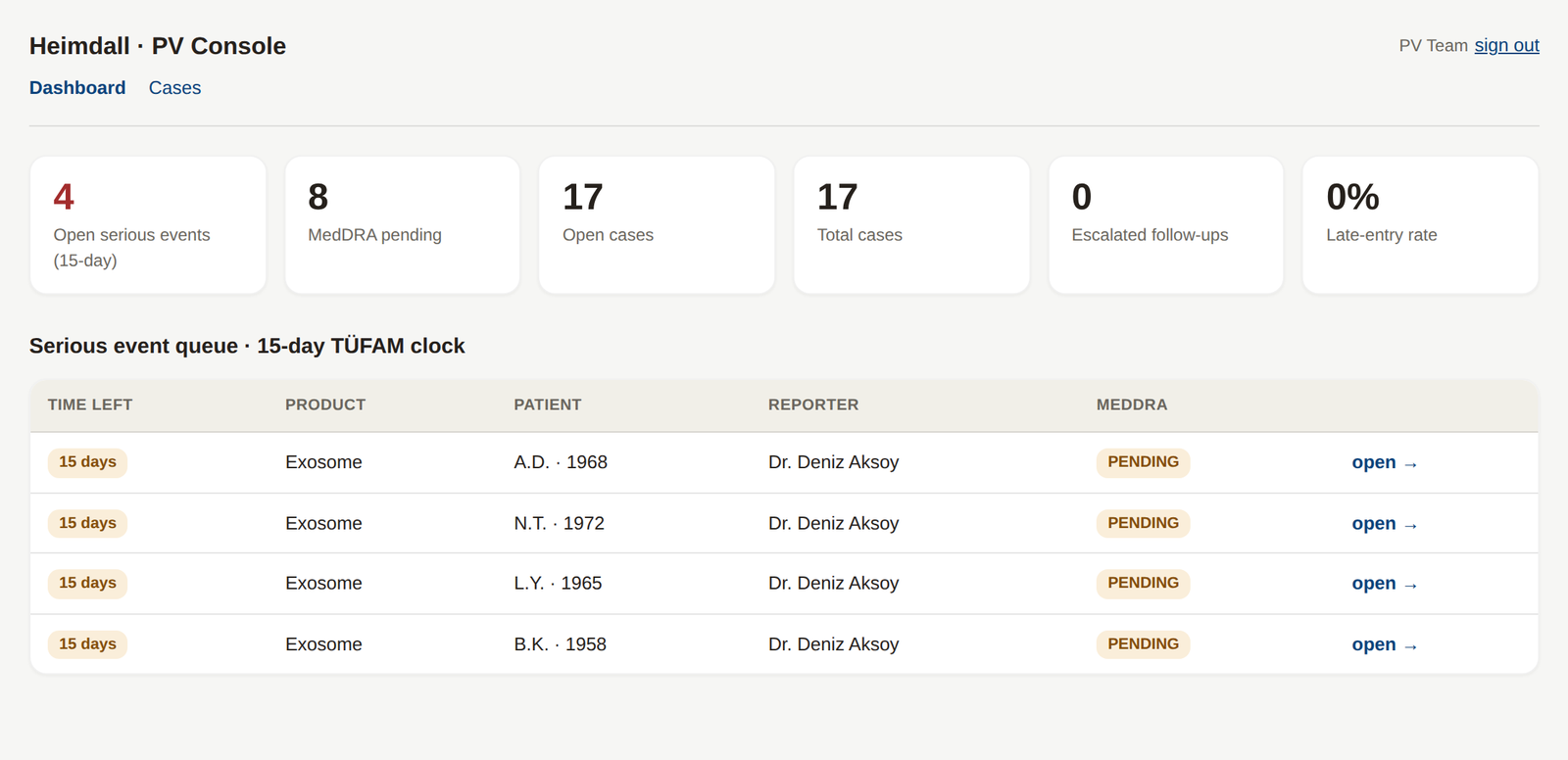Click the "PATIENT" column header
Screen dimensions: 1568x760
(x=548, y=404)
